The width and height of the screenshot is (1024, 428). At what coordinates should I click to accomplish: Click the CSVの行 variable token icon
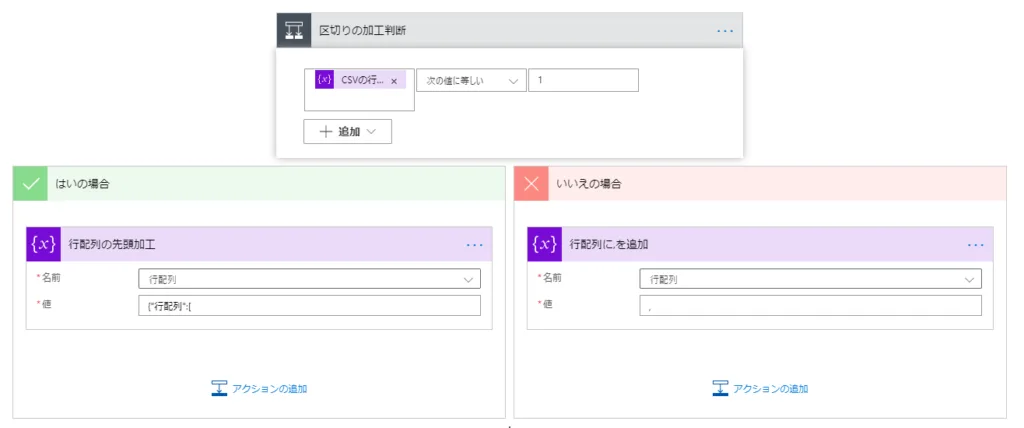[x=324, y=80]
